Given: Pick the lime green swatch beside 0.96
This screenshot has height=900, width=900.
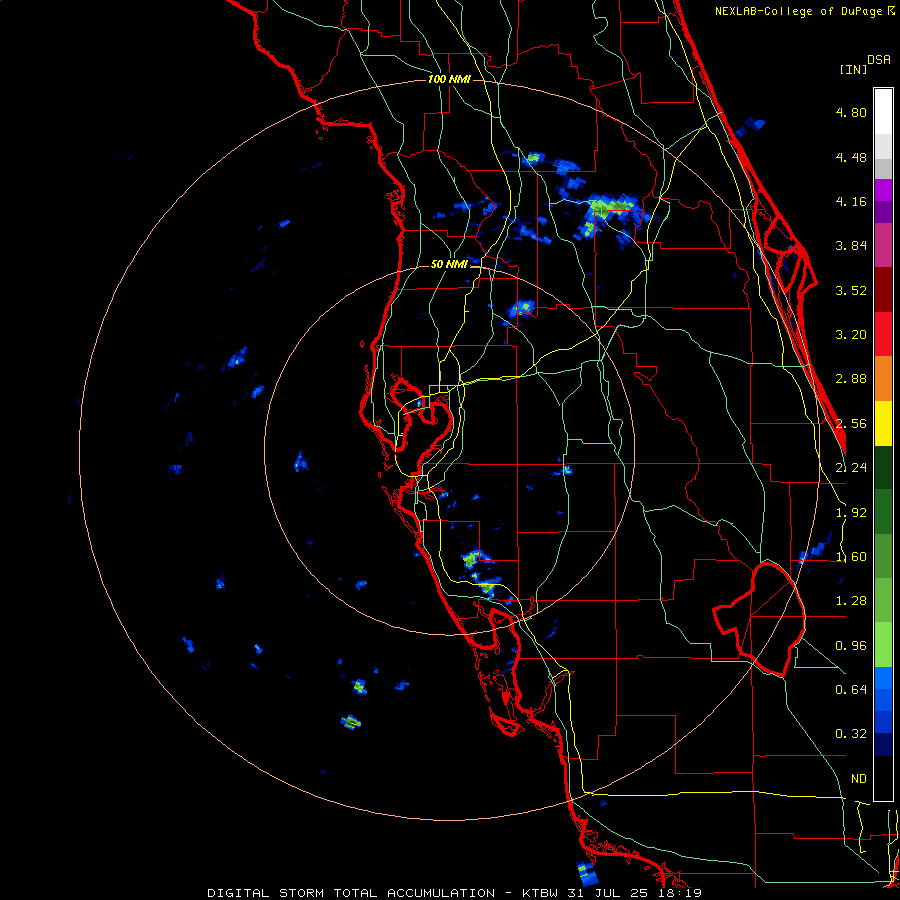Looking at the screenshot, I should (x=883, y=645).
